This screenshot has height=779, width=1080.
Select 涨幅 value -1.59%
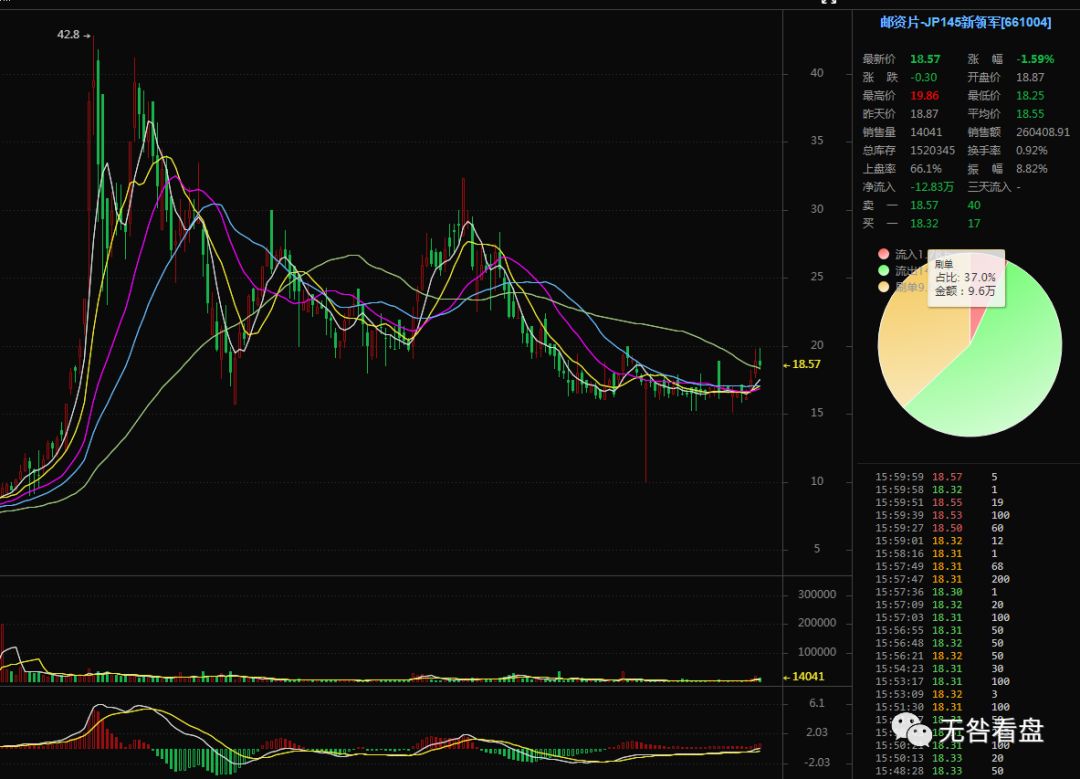[1035, 59]
